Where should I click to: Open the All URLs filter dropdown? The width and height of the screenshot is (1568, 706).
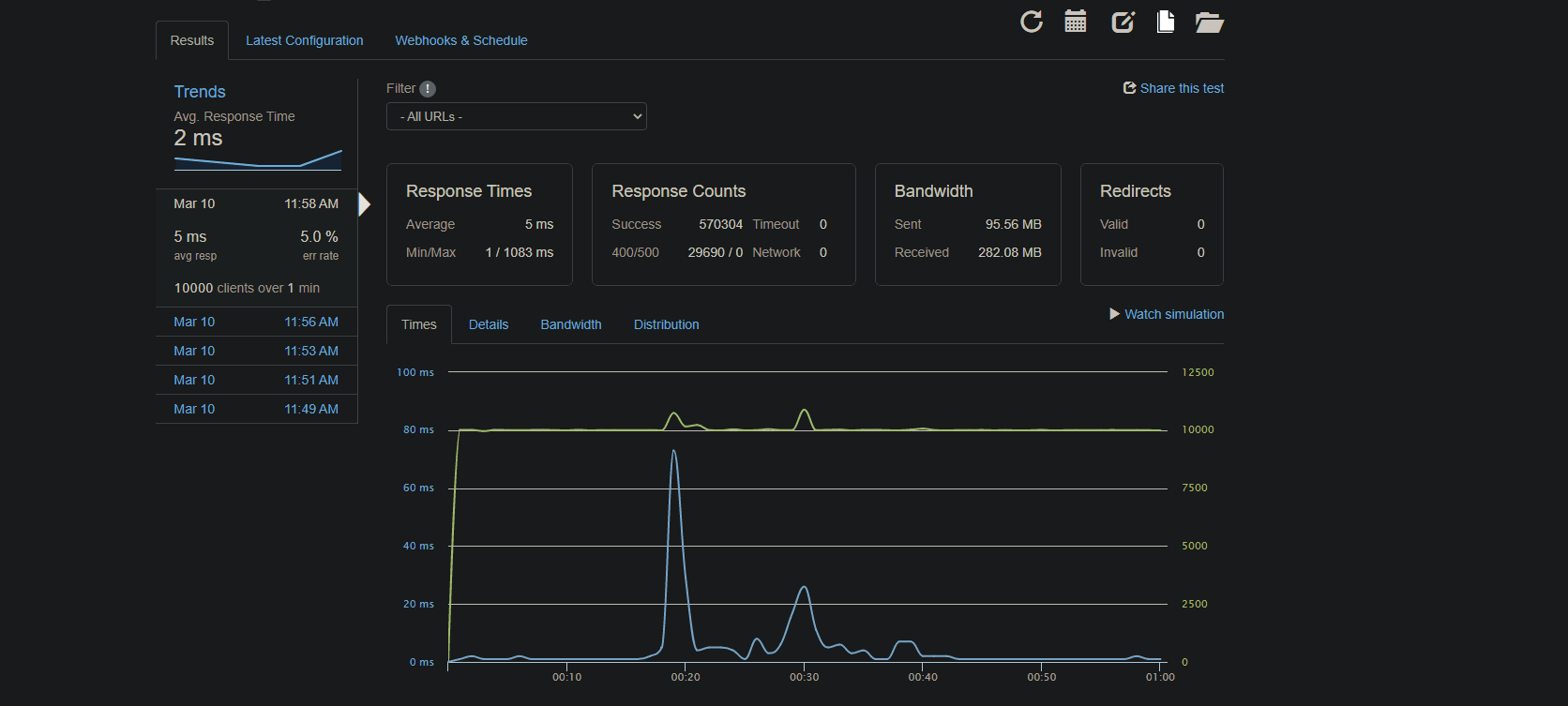(x=517, y=116)
